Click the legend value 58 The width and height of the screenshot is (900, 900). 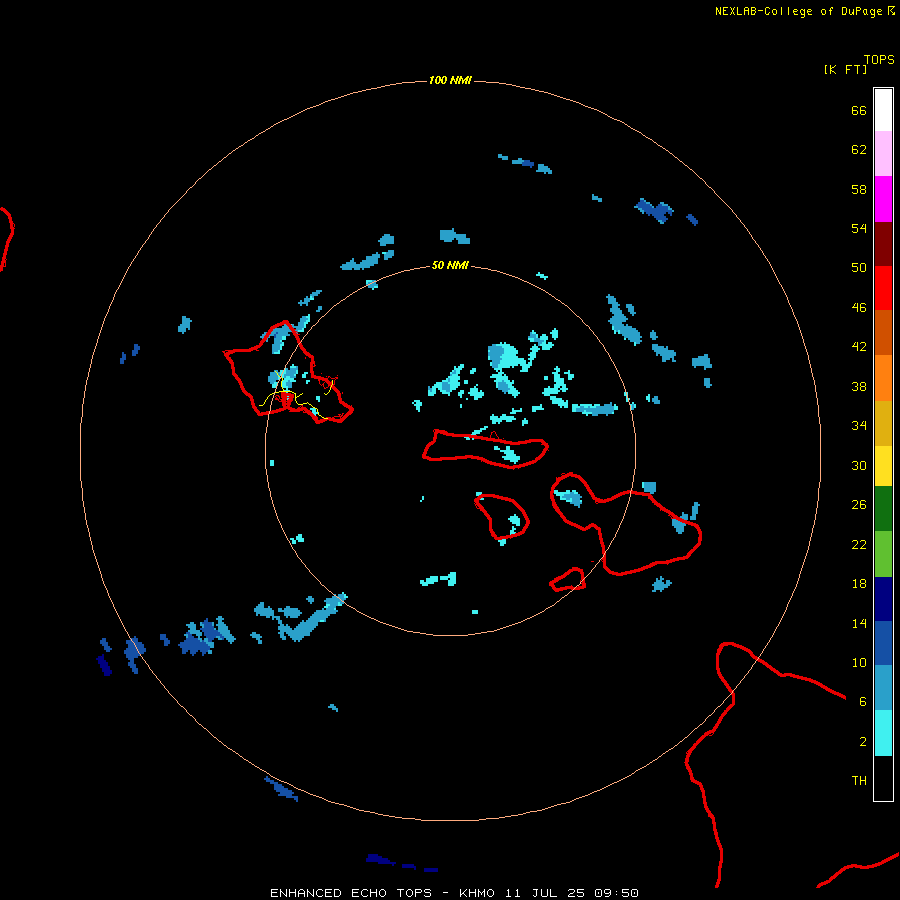tap(859, 189)
